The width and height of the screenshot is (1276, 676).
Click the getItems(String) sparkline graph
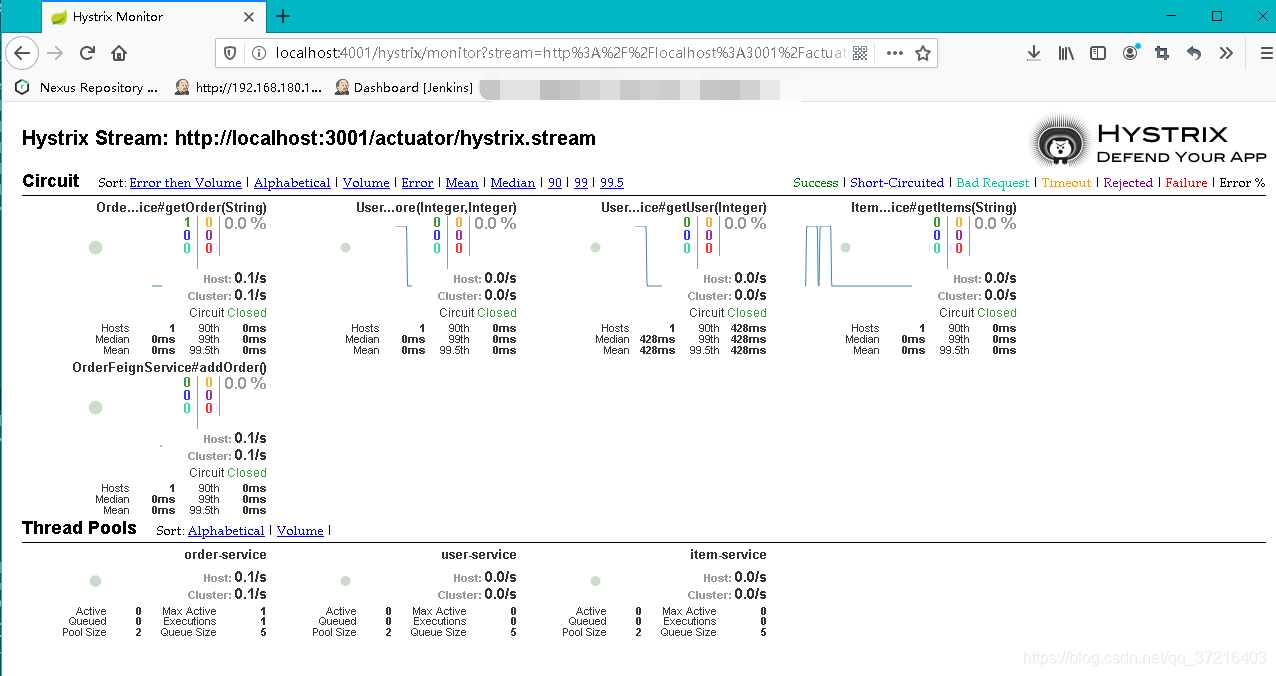(858, 256)
